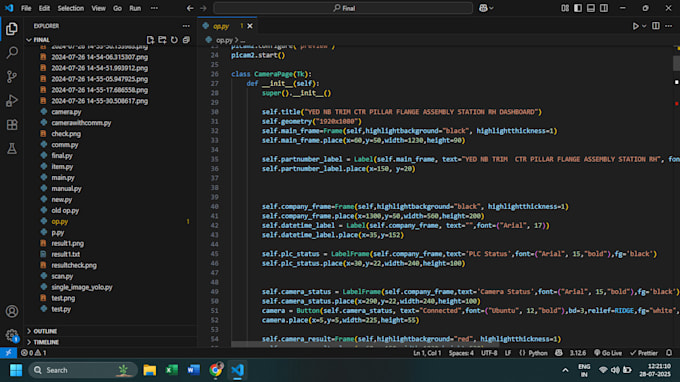Viewport: 680px width, 382px height.
Task: Open single_image_yolo.py file
Action: click(82, 287)
